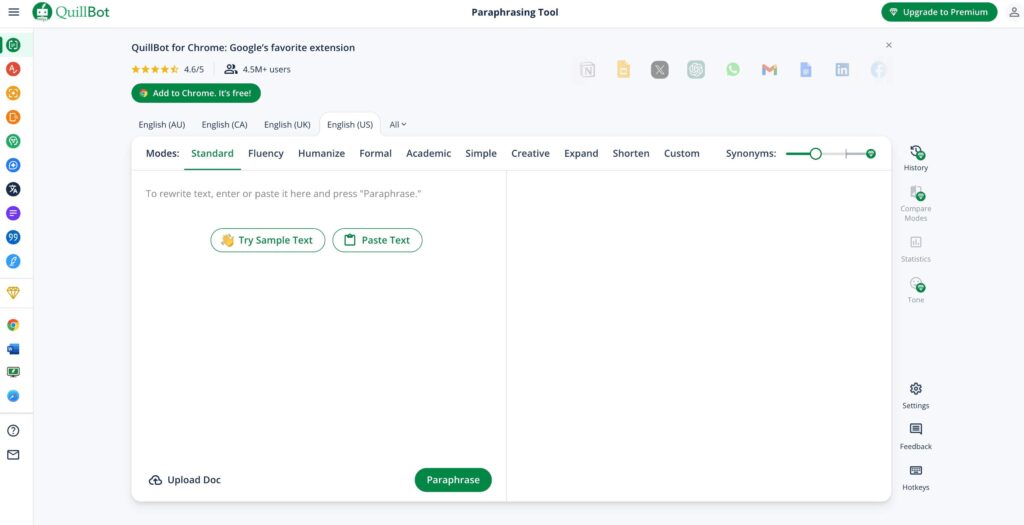Click the Paste Text button
This screenshot has width=1024, height=525.
click(377, 240)
